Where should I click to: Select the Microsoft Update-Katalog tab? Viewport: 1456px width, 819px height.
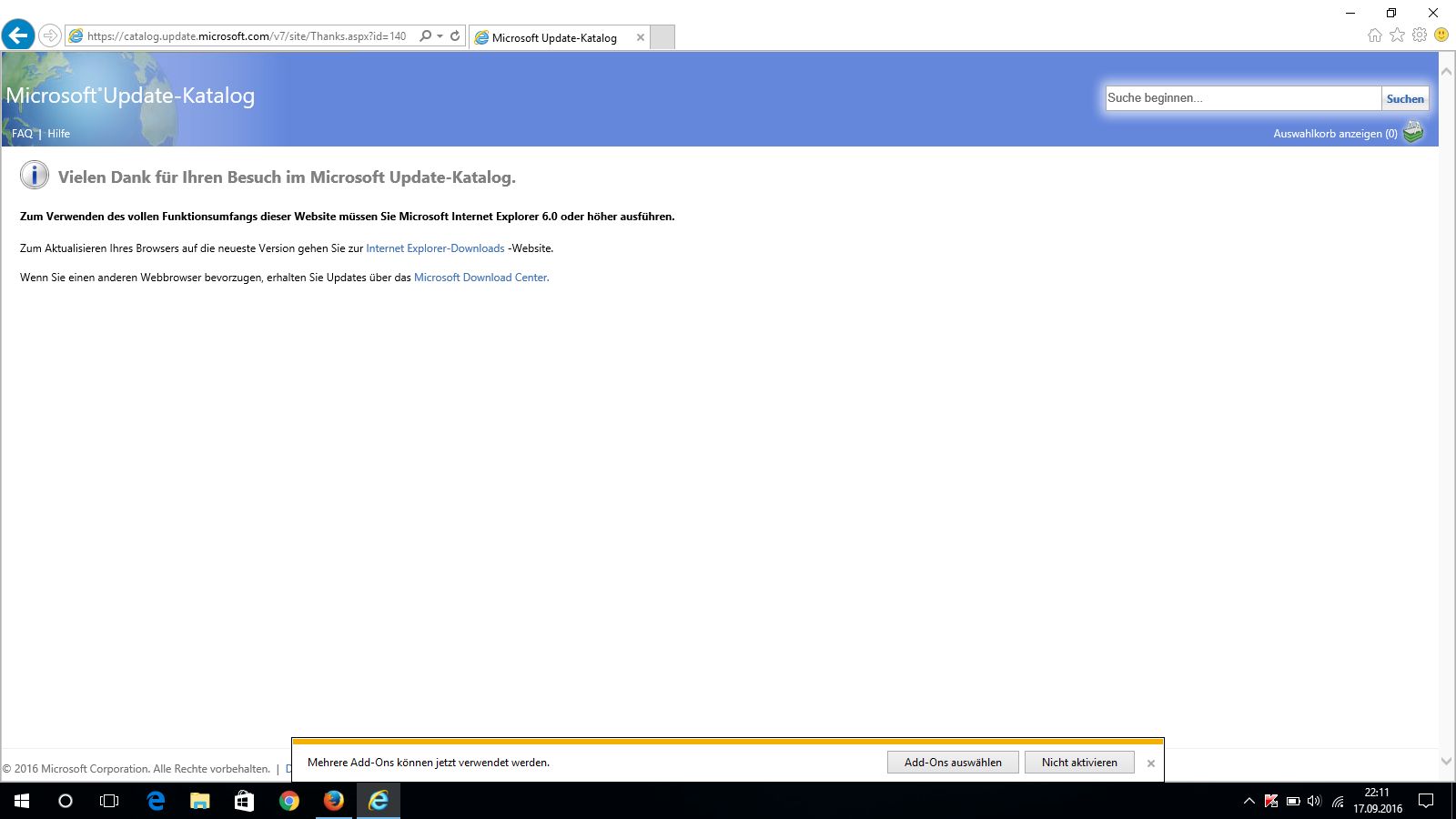(x=554, y=37)
